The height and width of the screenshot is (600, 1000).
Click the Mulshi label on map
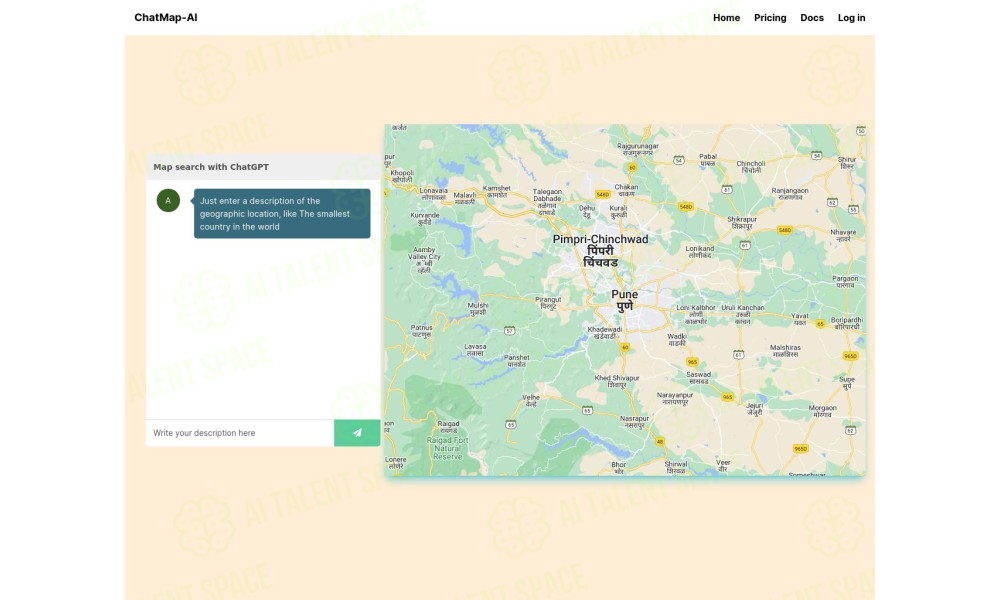[x=478, y=309]
